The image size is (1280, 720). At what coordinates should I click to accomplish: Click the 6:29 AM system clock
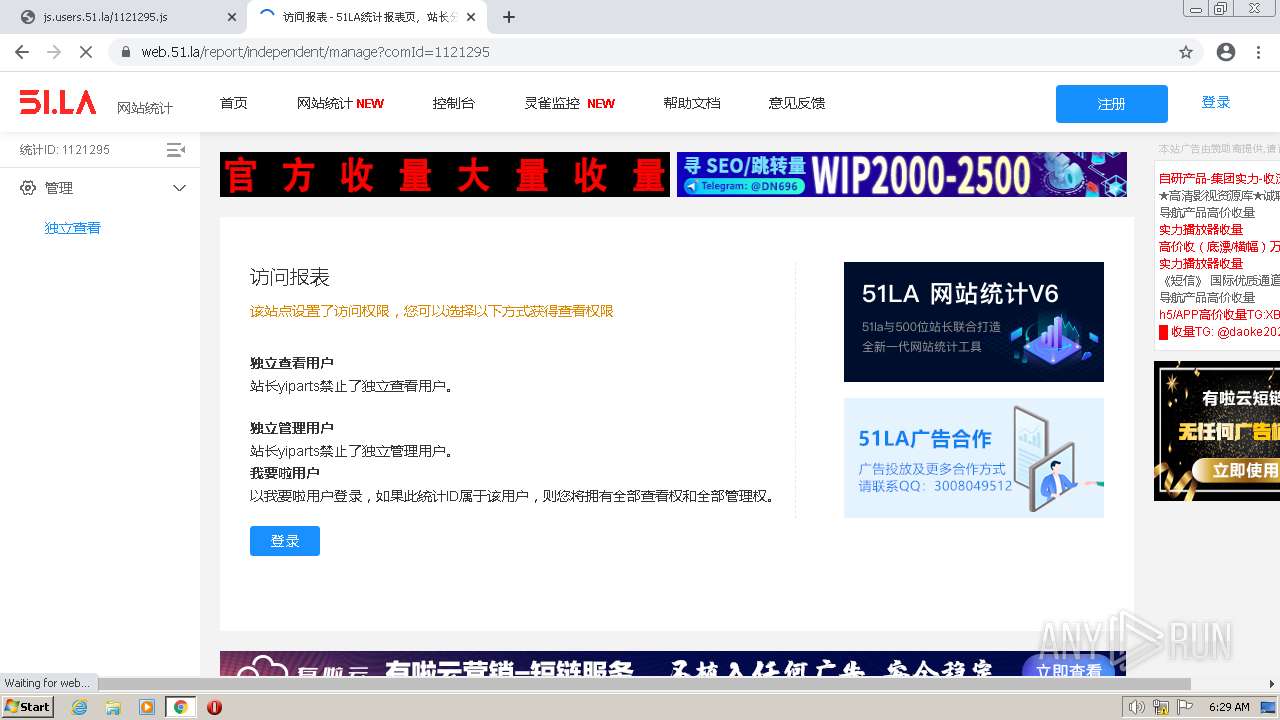[x=1229, y=707]
